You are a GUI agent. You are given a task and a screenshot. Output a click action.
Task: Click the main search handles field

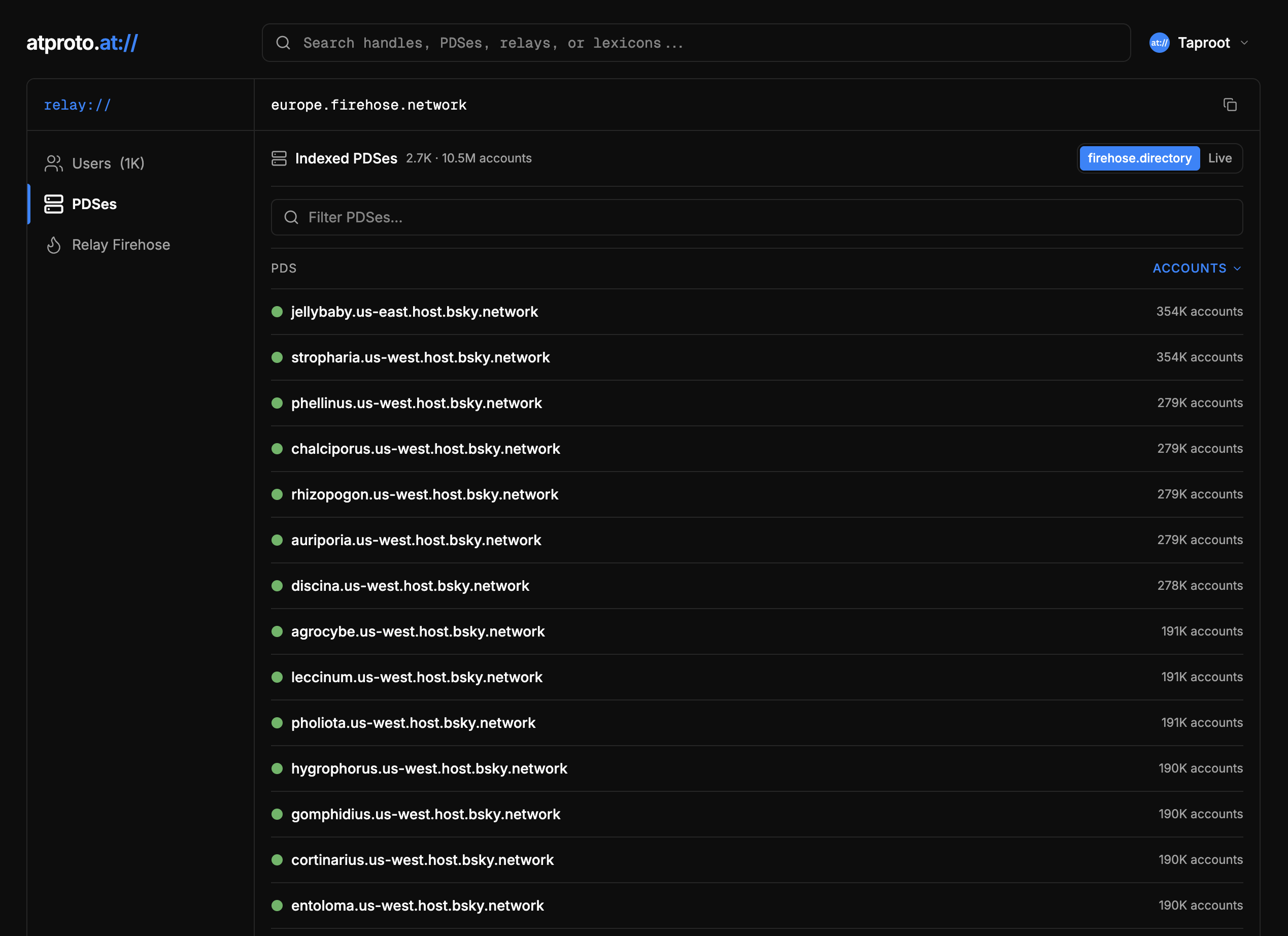[x=696, y=43]
